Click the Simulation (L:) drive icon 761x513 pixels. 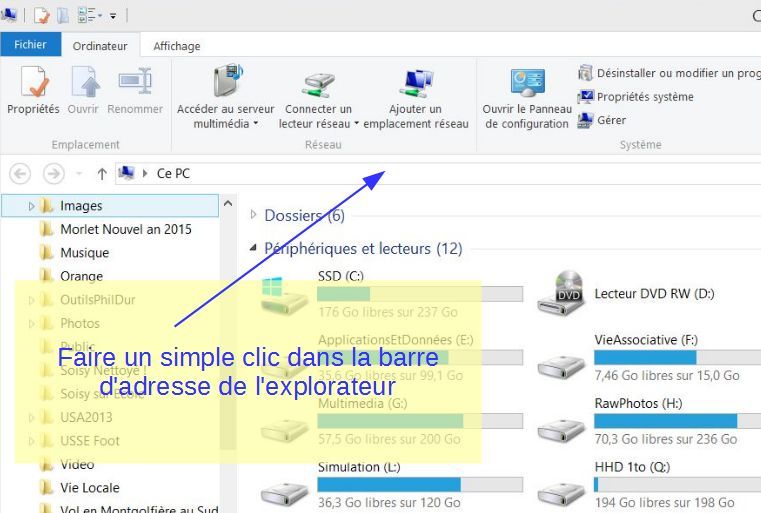284,494
